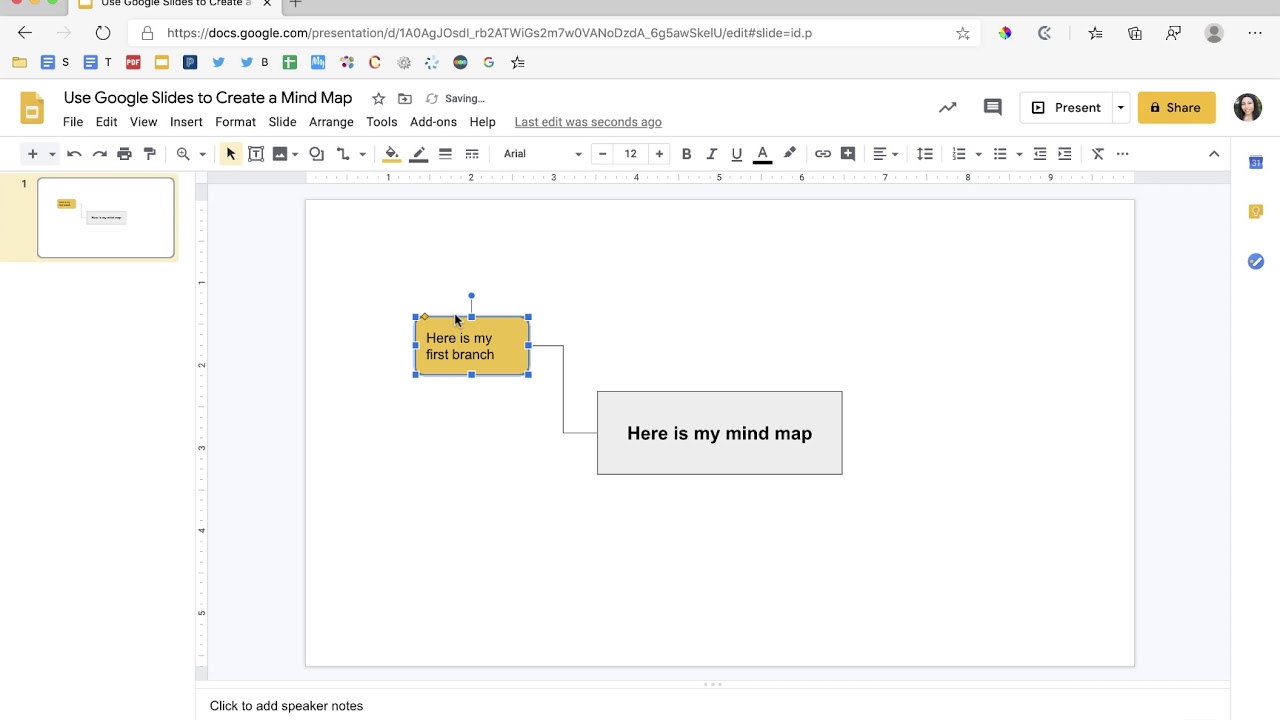The height and width of the screenshot is (720, 1280).
Task: Click the Undo icon in toolbar
Action: click(74, 154)
